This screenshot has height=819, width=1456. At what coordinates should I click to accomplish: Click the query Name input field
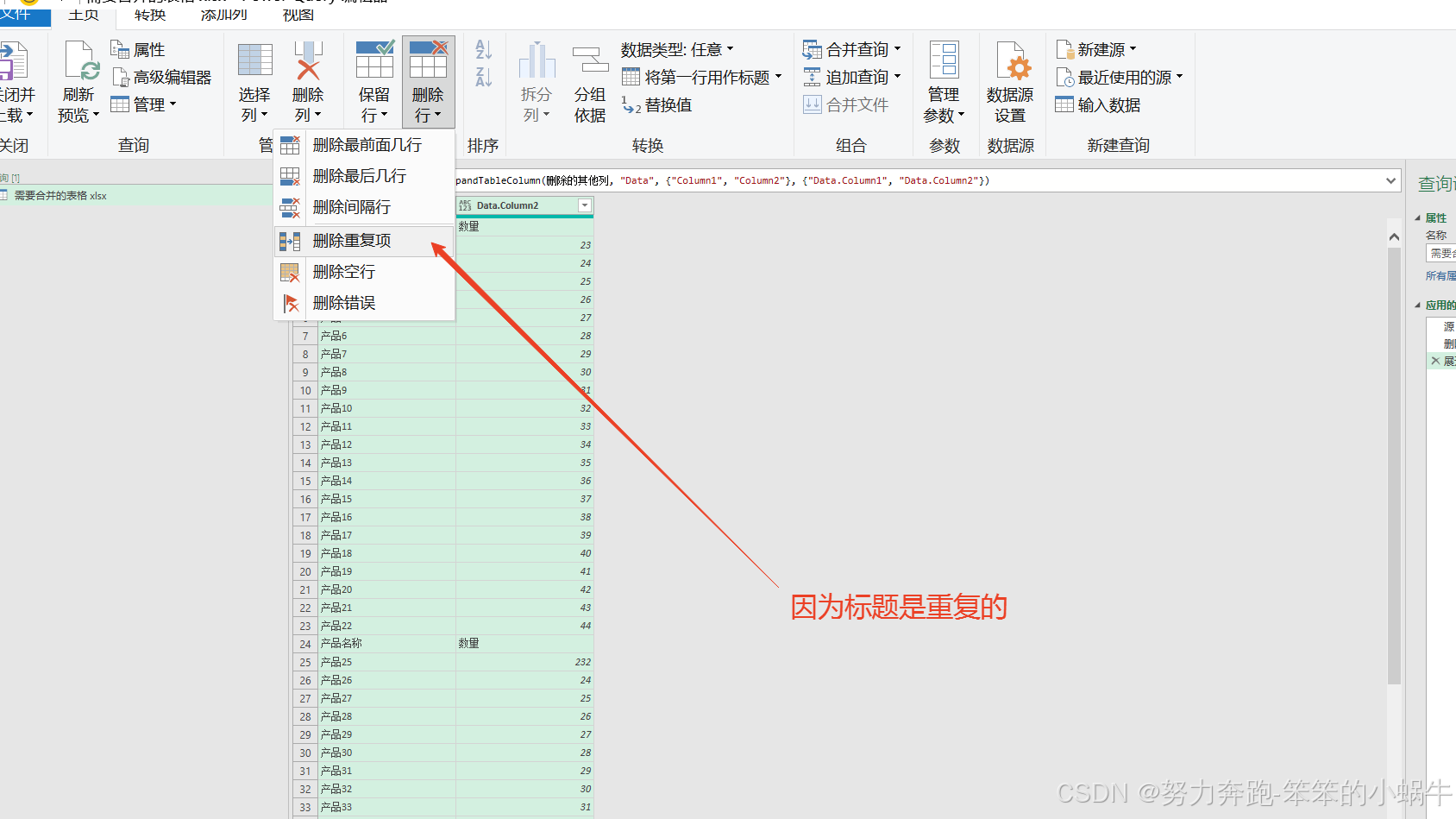[x=1440, y=254]
